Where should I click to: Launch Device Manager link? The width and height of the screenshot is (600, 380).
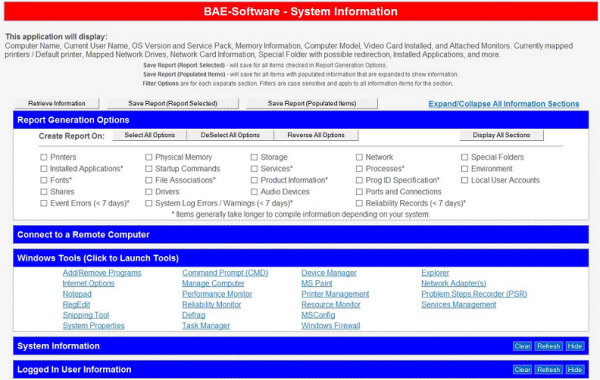pos(329,273)
